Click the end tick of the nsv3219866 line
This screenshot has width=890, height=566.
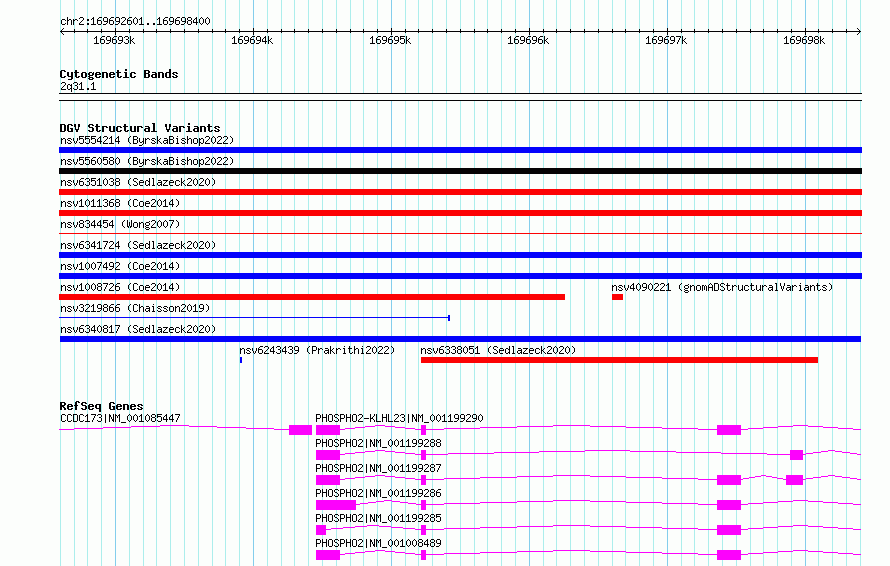(449, 318)
